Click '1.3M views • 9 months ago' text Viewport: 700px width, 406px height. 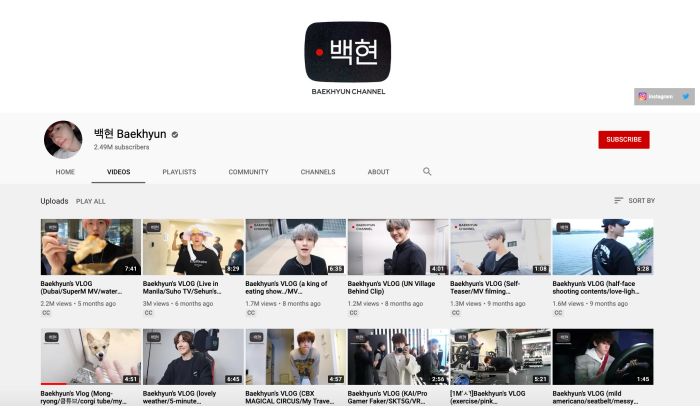488,303
